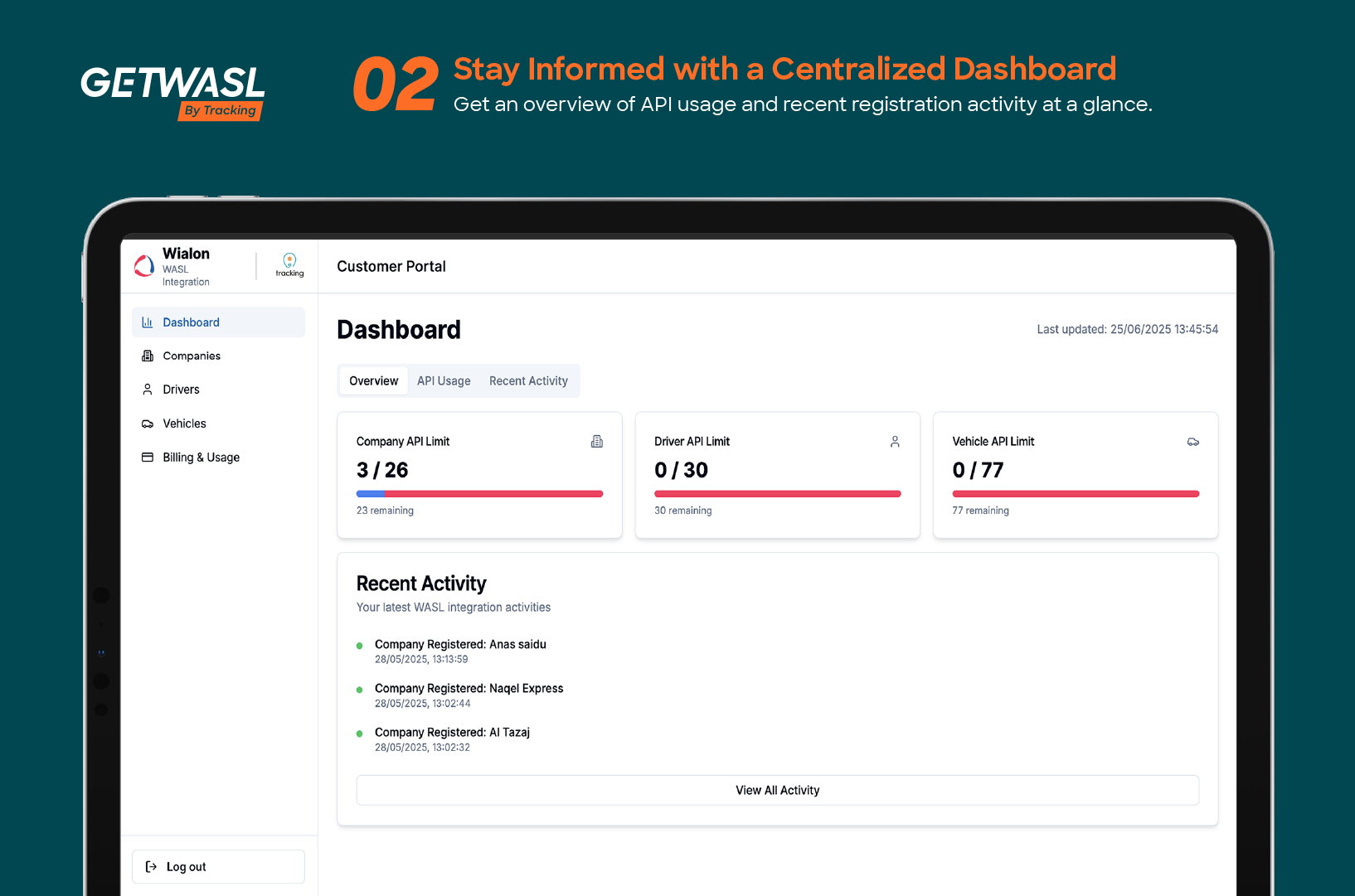Open the Drivers page

click(218, 390)
